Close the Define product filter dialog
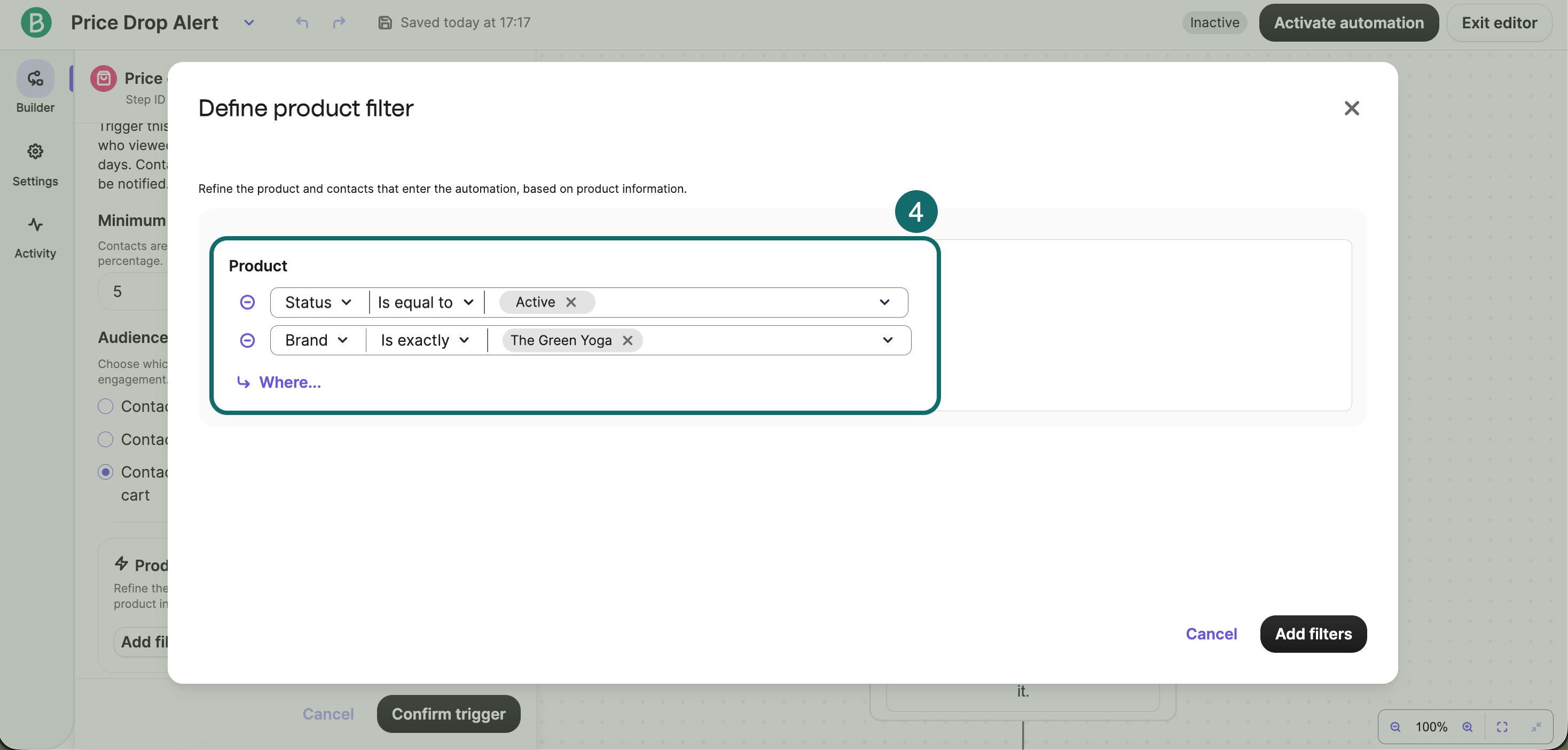Image resolution: width=1568 pixels, height=750 pixels. 1351,108
